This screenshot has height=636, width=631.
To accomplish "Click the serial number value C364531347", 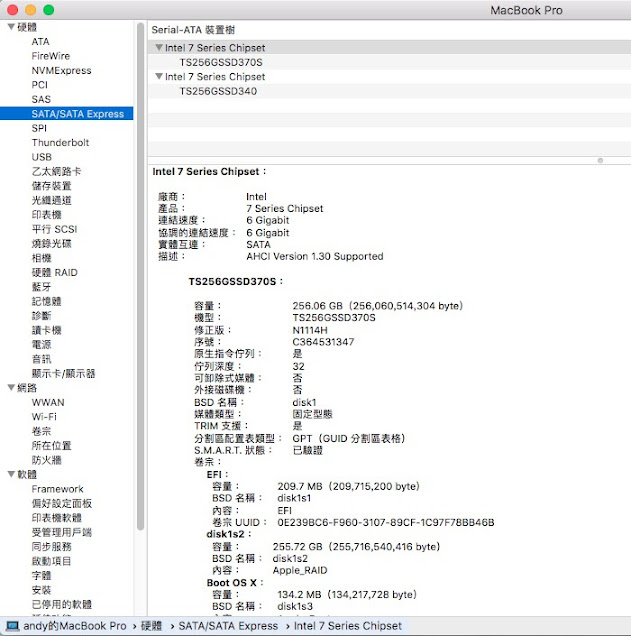I will point(323,342).
